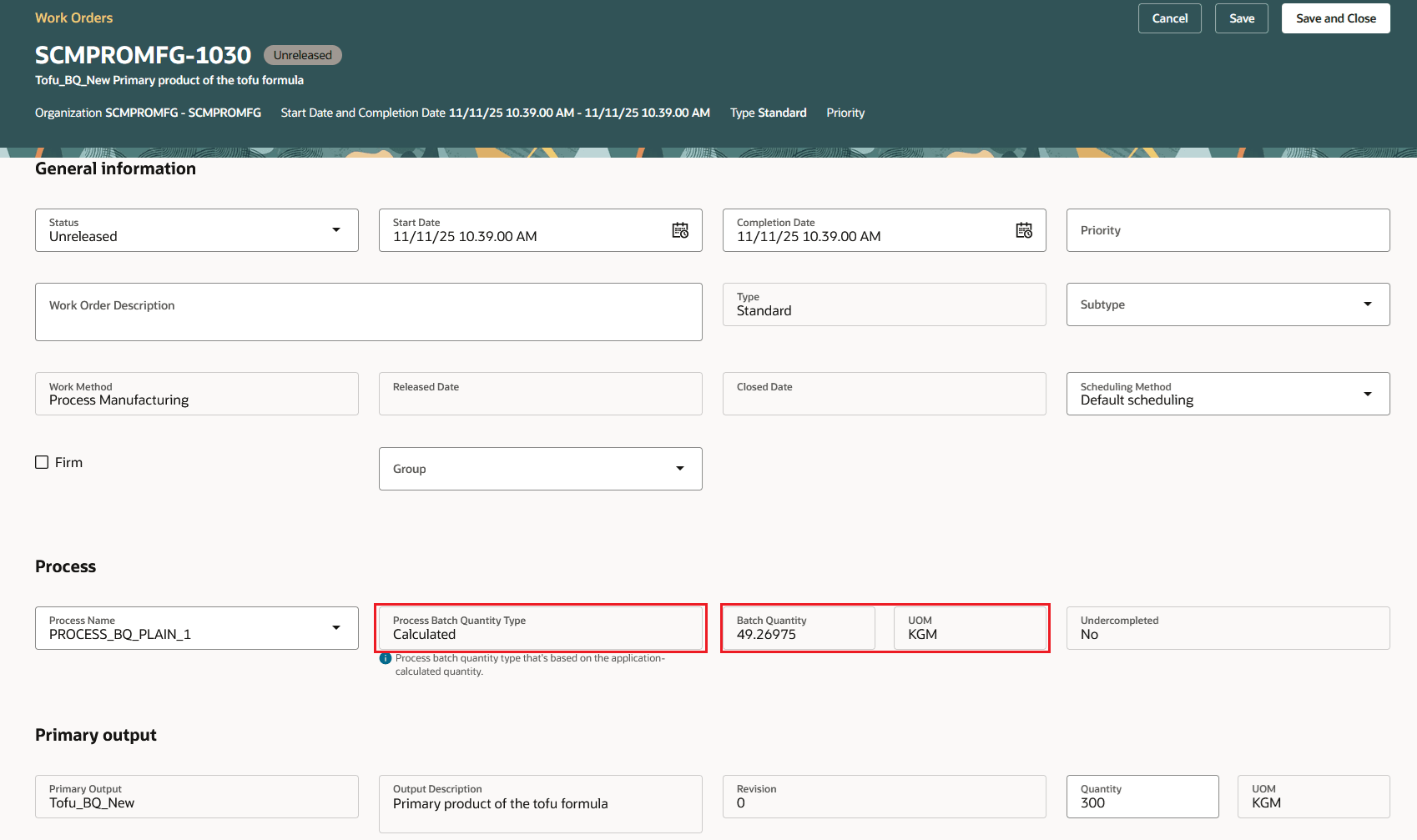Expand the Subtype dropdown
The width and height of the screenshot is (1417, 840).
pyautogui.click(x=1368, y=304)
